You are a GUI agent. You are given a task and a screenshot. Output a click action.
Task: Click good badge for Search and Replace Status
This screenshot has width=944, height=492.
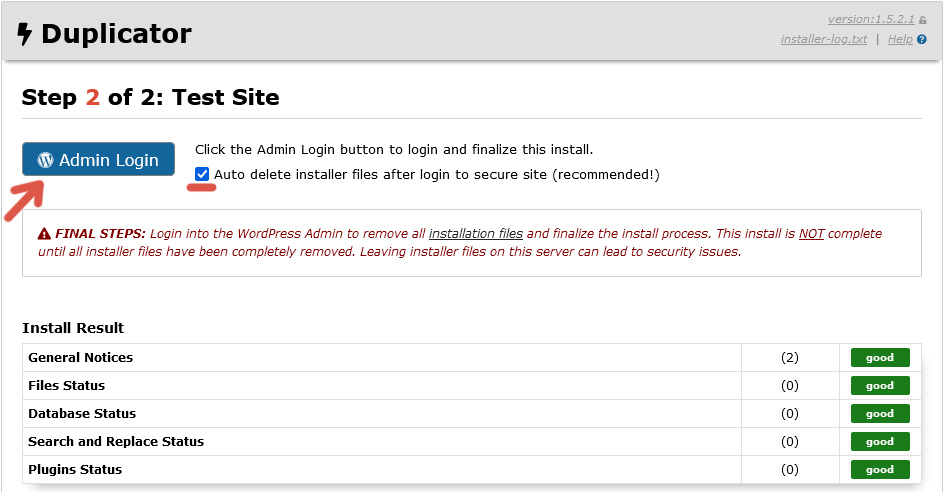[x=880, y=441]
